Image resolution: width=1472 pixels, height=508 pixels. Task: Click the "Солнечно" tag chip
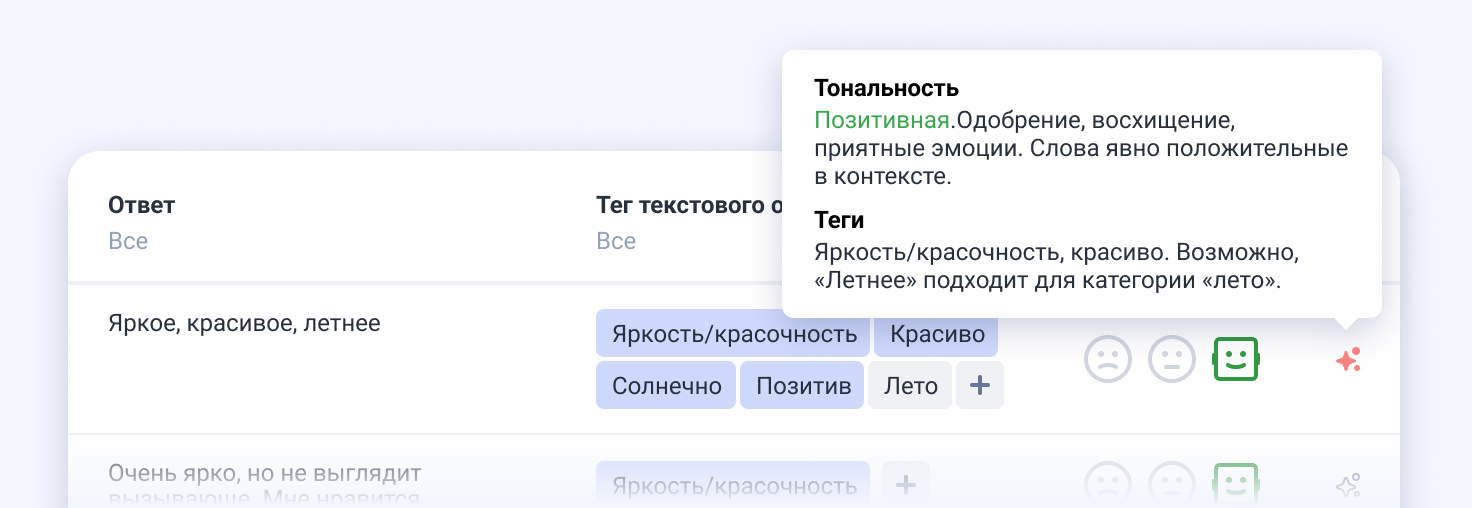tap(666, 386)
